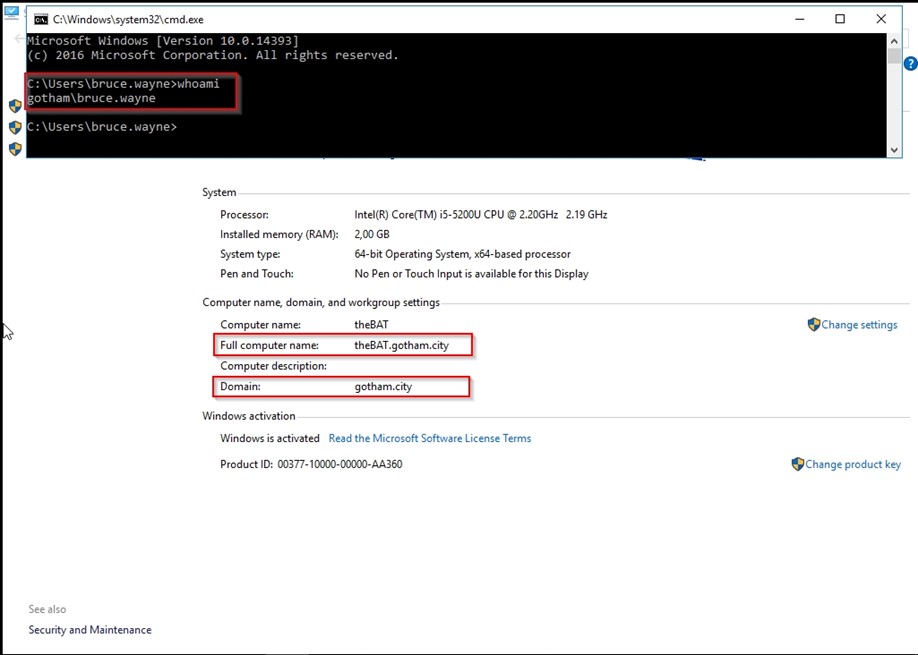Click the cmd.exe window title text
Image resolution: width=918 pixels, height=655 pixels.
[x=128, y=20]
